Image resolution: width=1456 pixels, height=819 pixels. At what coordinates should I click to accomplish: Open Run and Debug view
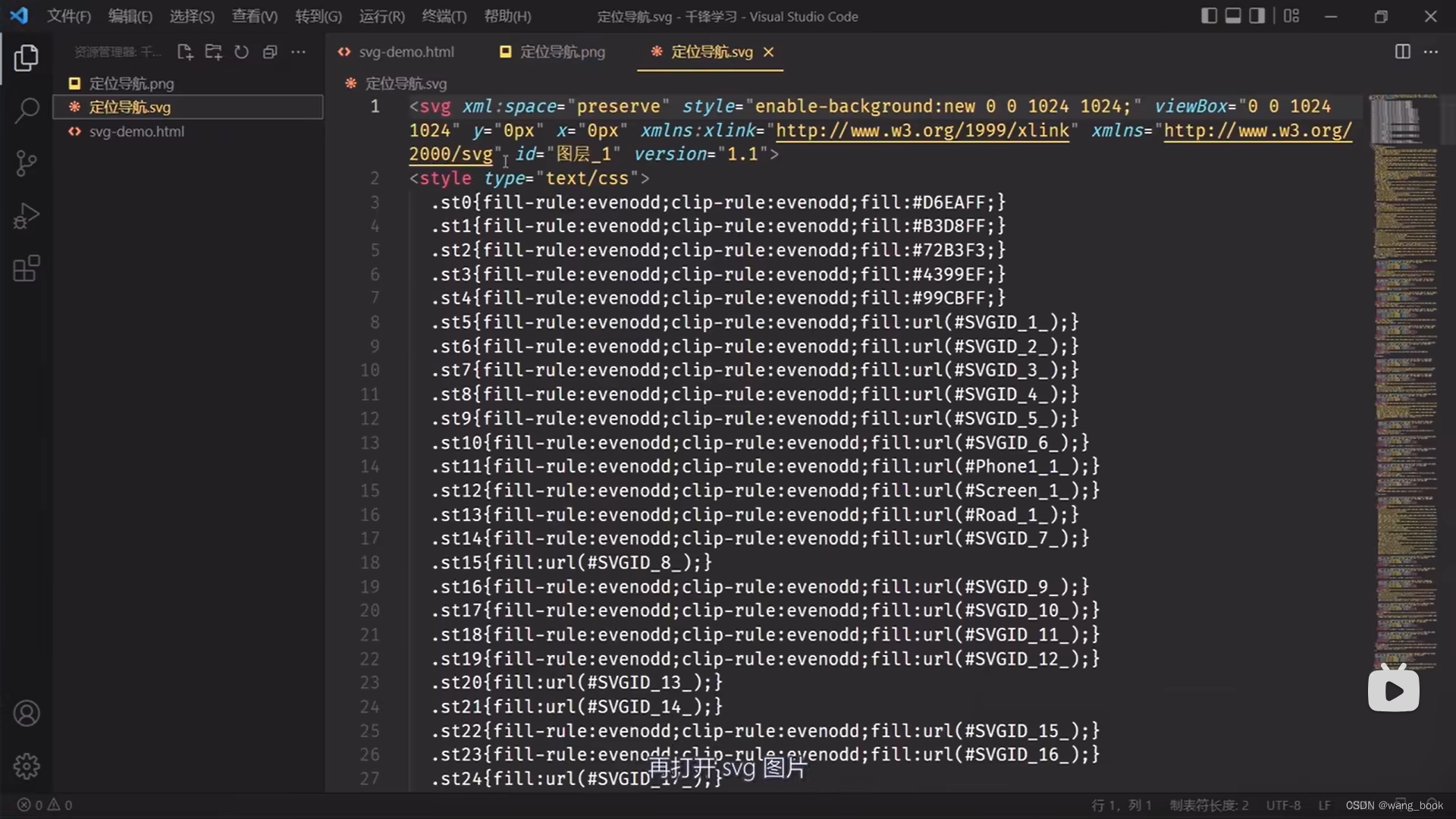tap(26, 216)
